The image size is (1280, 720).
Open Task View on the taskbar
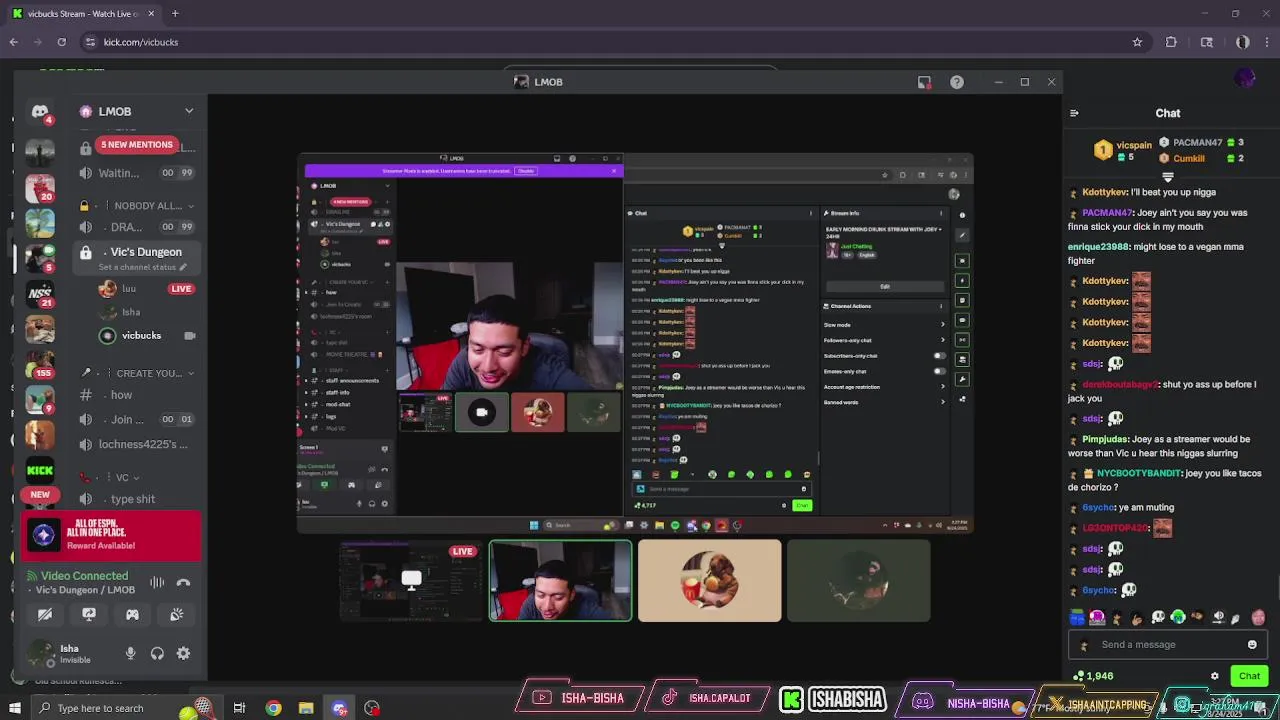239,708
